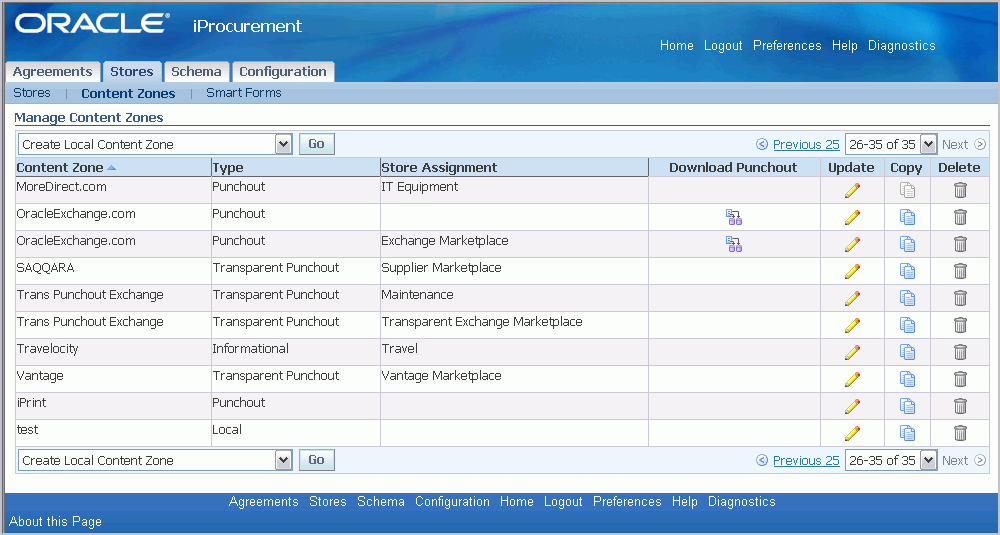
Task: Click Update pencil in the Maintenance row
Action: tap(852, 298)
